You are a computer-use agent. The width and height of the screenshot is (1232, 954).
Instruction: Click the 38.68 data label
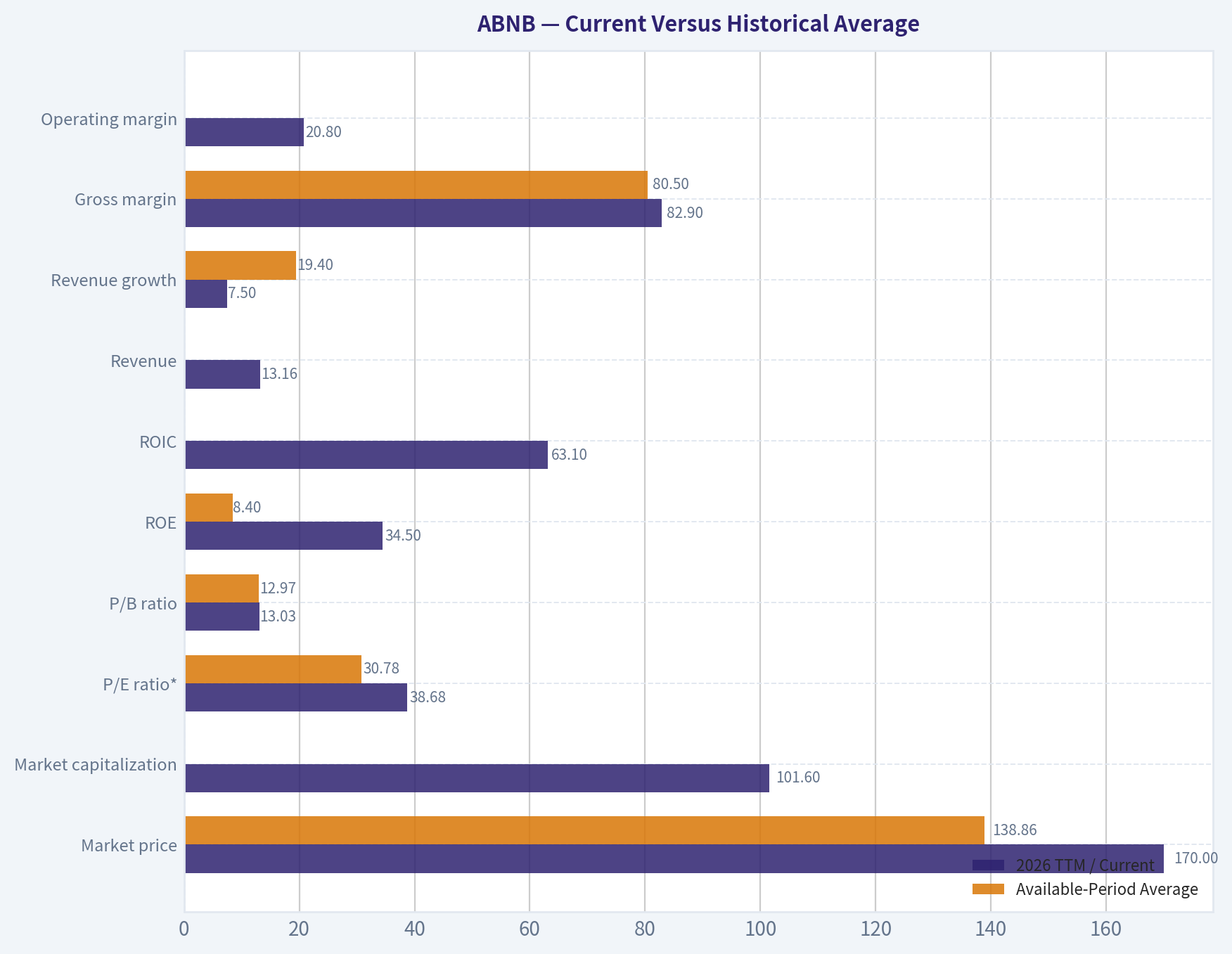[428, 697]
